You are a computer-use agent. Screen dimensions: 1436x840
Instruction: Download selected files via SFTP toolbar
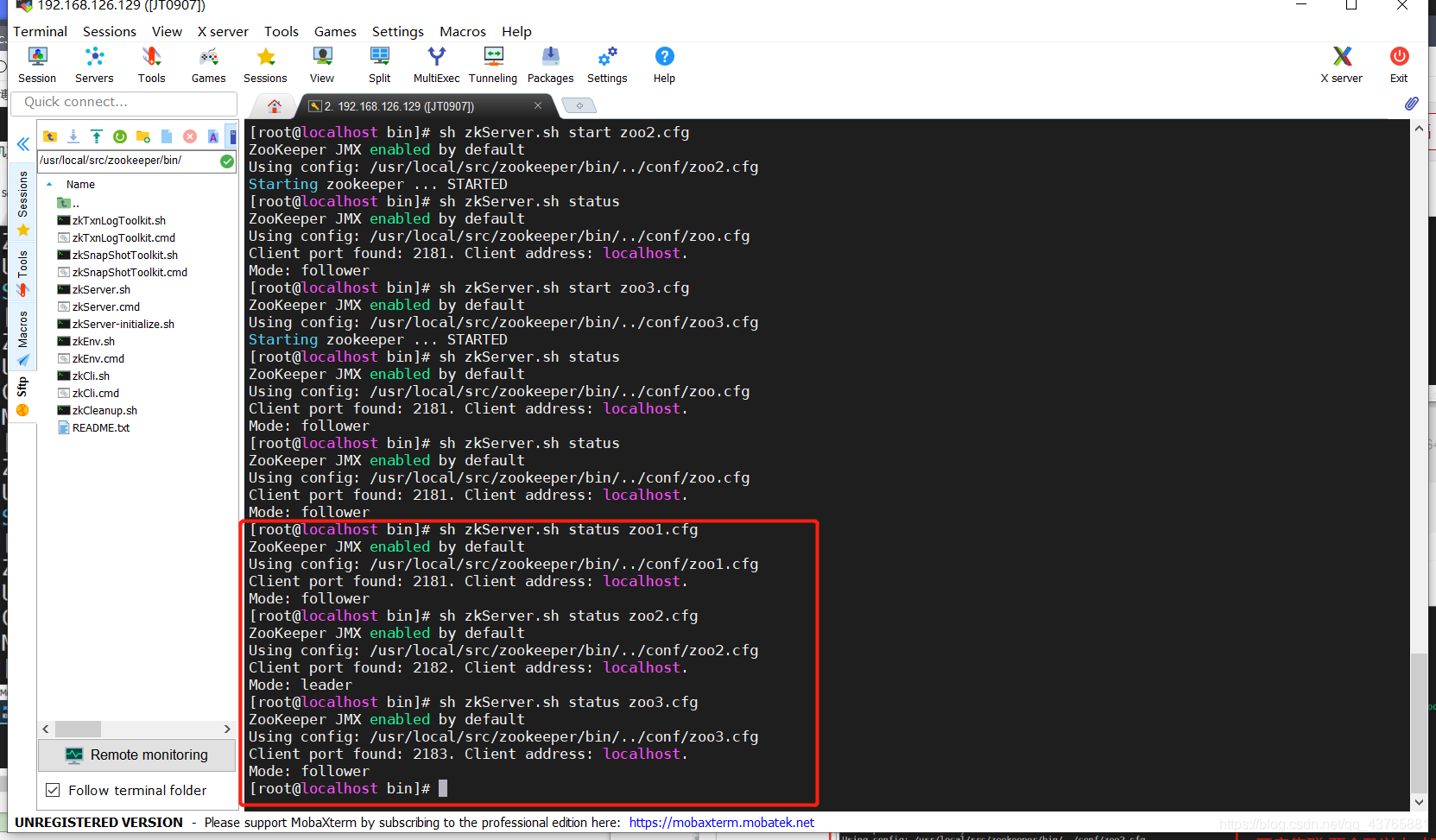tap(73, 136)
